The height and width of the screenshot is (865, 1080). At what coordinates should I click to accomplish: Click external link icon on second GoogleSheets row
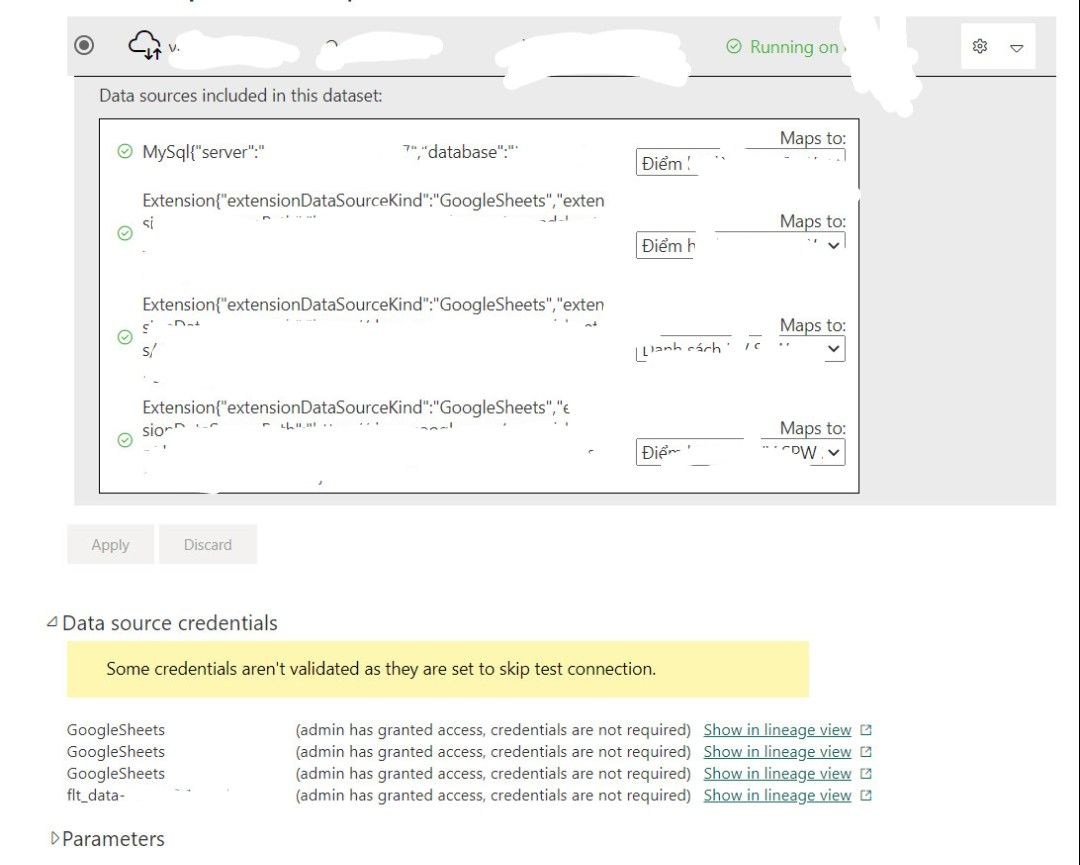click(866, 751)
